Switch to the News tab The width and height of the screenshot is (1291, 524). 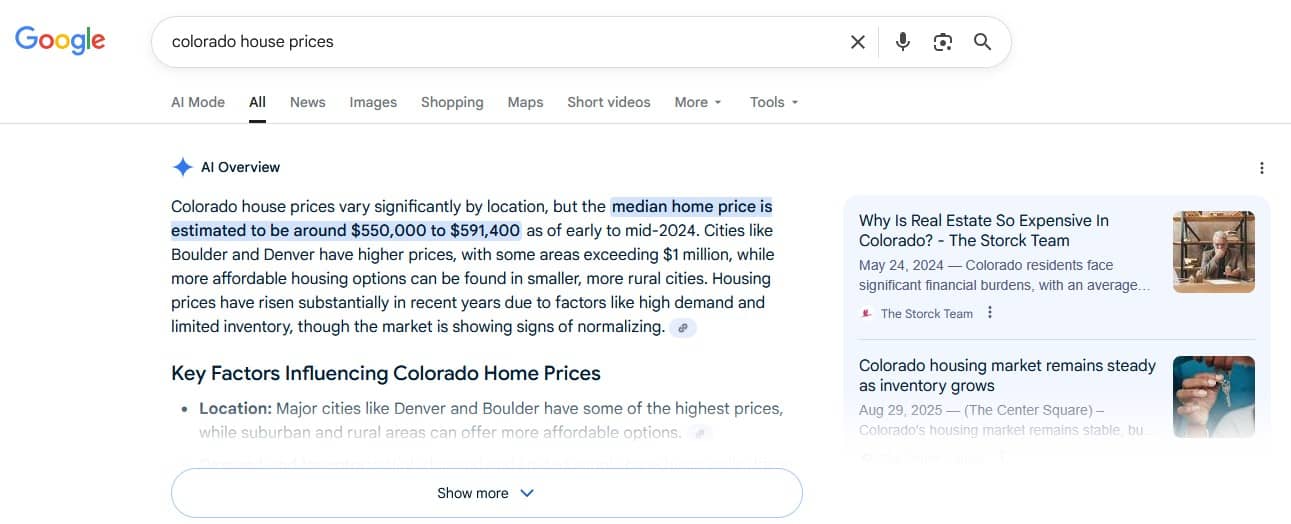coord(308,102)
